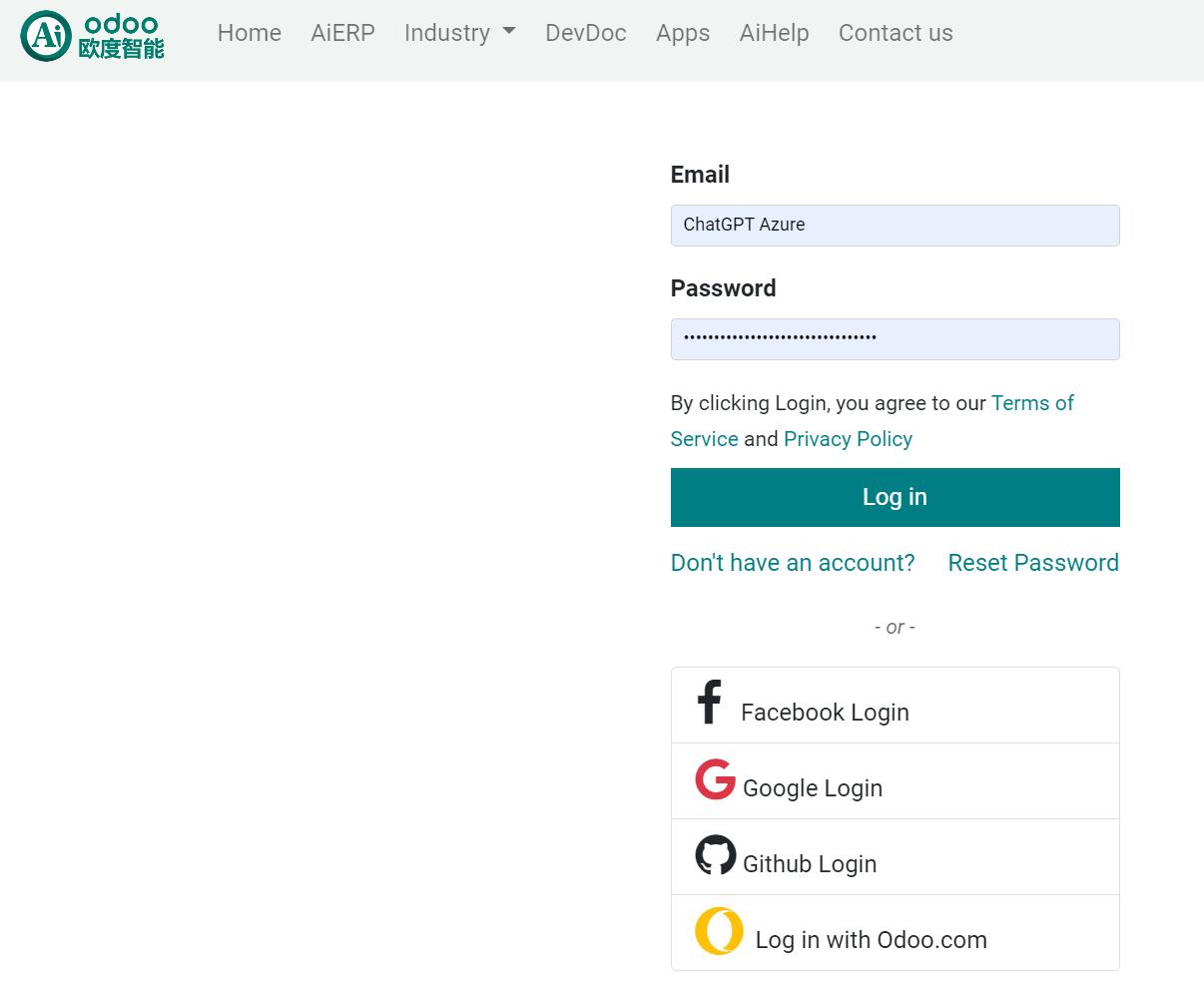Click the Email field label
Image resolution: width=1204 pixels, height=984 pixels.
(x=700, y=175)
